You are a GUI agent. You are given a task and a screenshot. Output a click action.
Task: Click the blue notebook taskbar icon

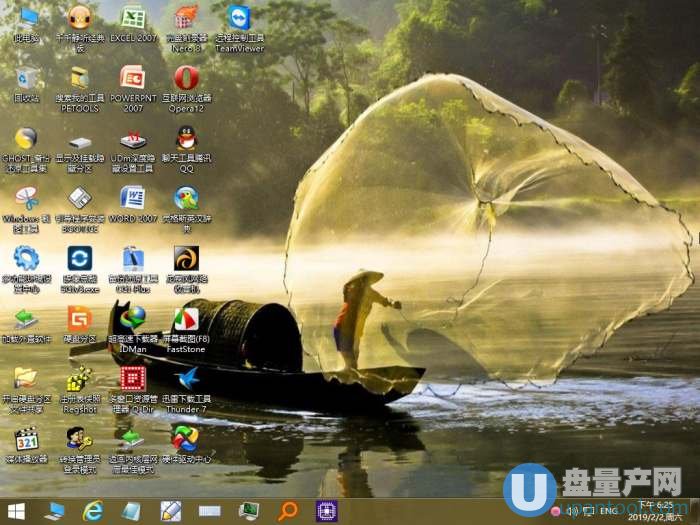point(132,512)
